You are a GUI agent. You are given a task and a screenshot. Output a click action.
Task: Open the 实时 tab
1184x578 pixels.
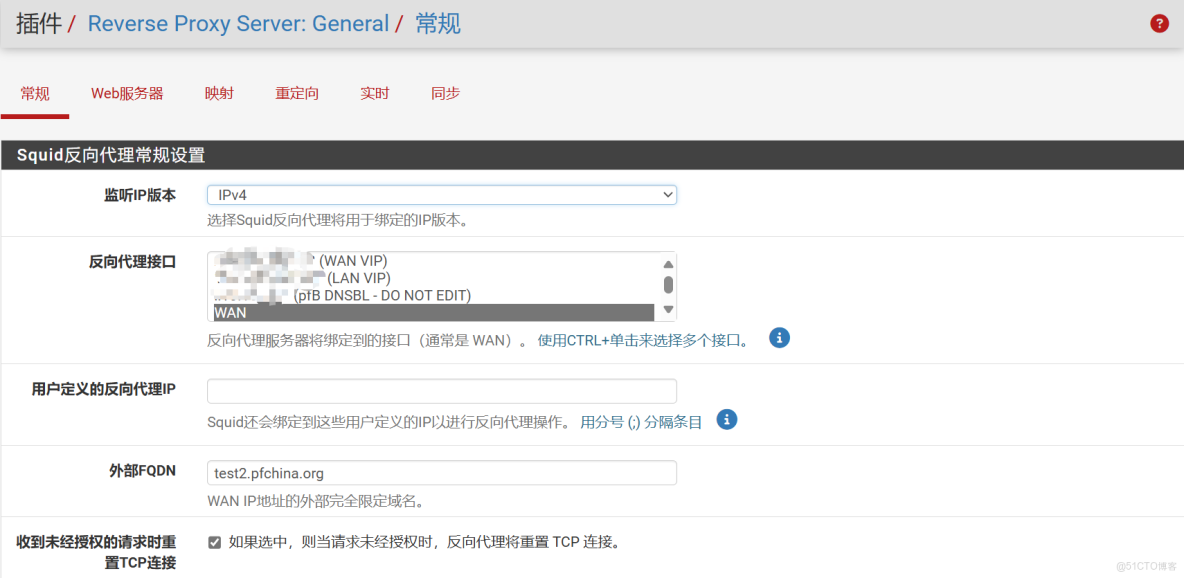coord(374,93)
